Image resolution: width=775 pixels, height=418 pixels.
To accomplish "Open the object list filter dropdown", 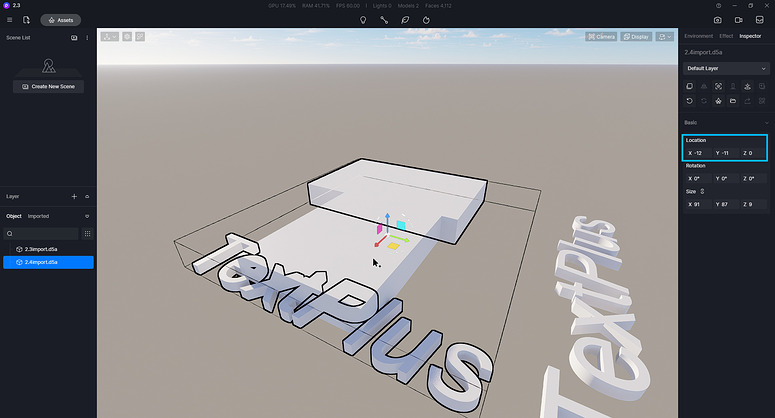I will [x=87, y=216].
